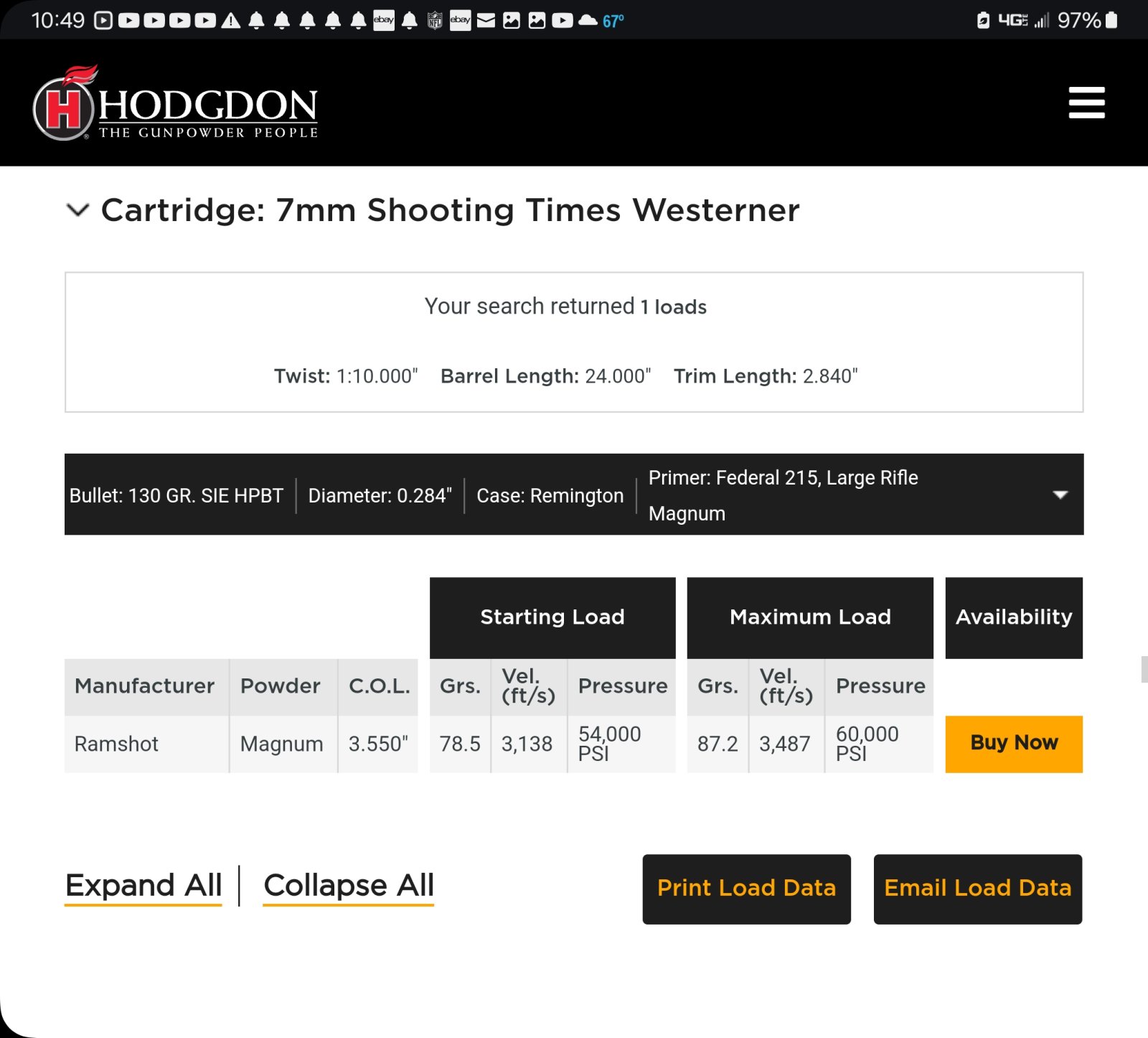Screen dimensions: 1148x1038
Task: Click the Ramshot manufacturer cell
Action: [146, 744]
